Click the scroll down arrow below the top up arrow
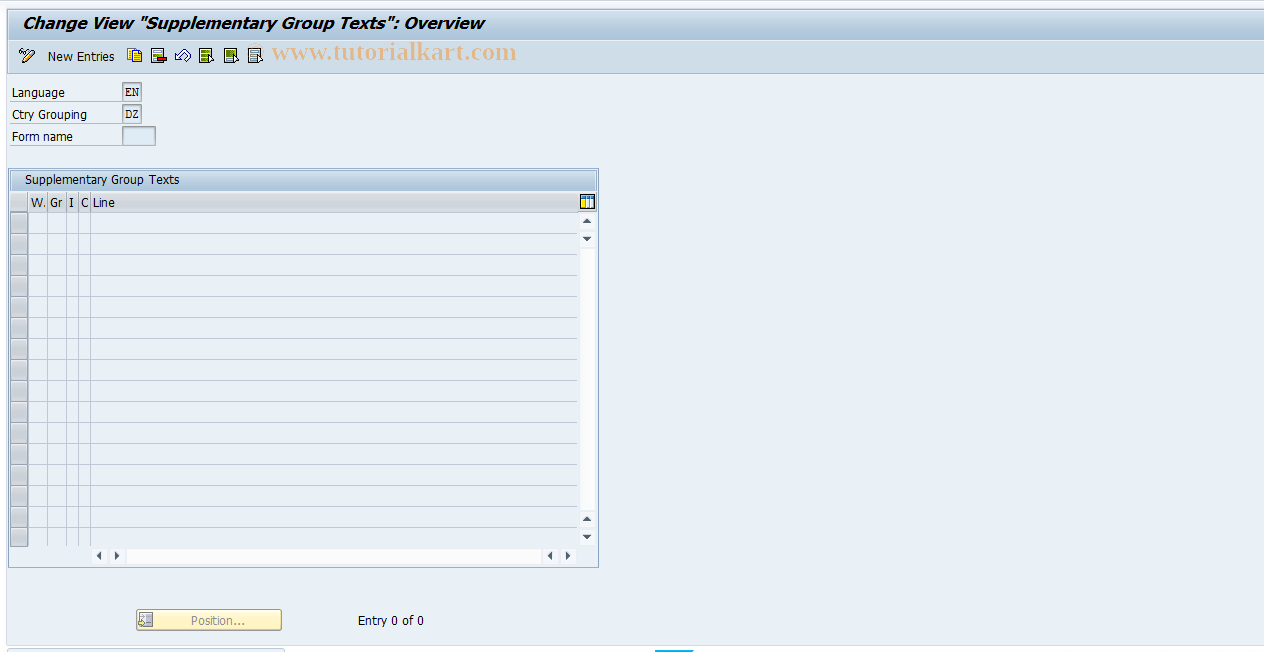1264x652 pixels. click(x=587, y=238)
